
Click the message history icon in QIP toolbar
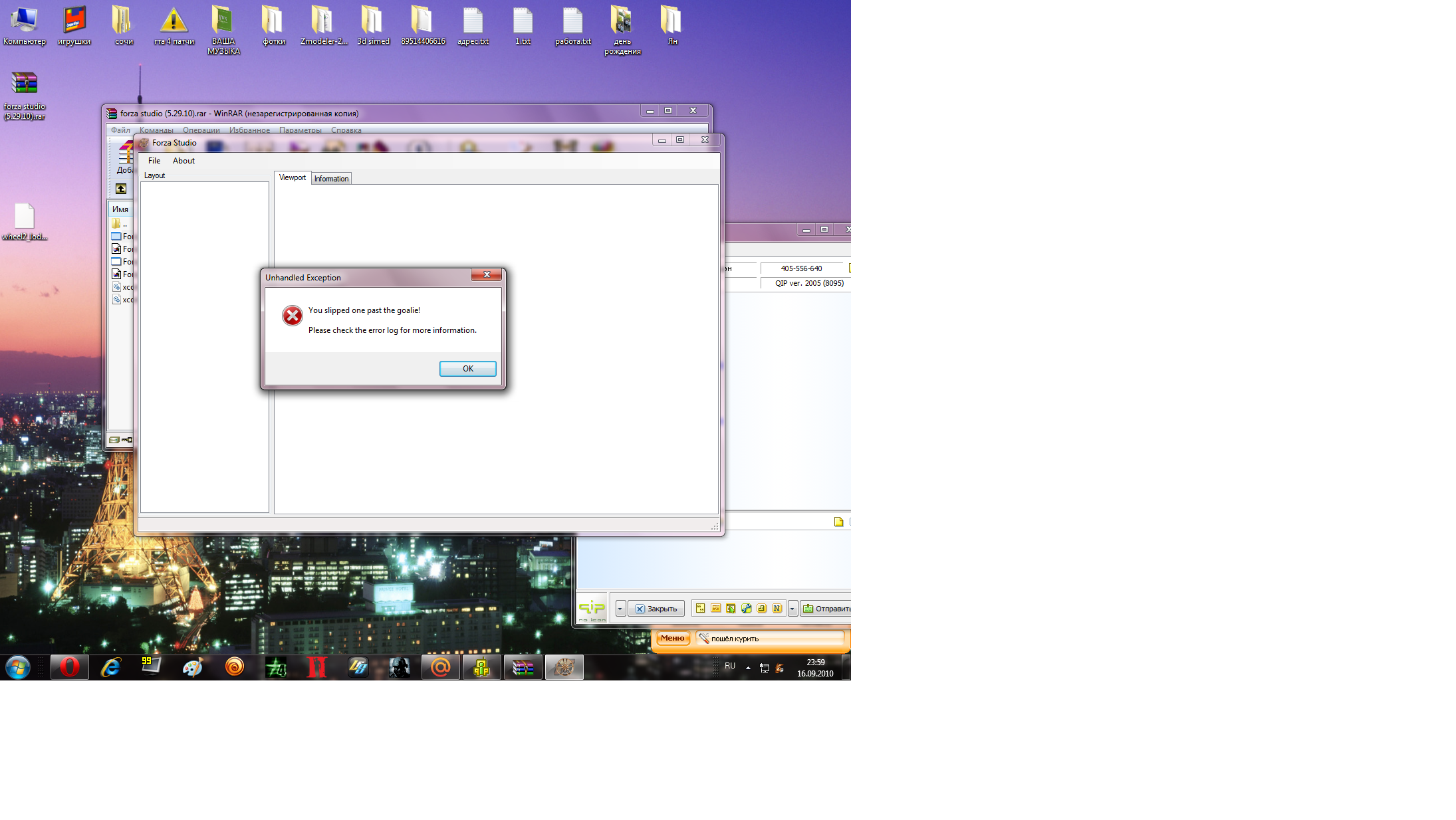[715, 608]
